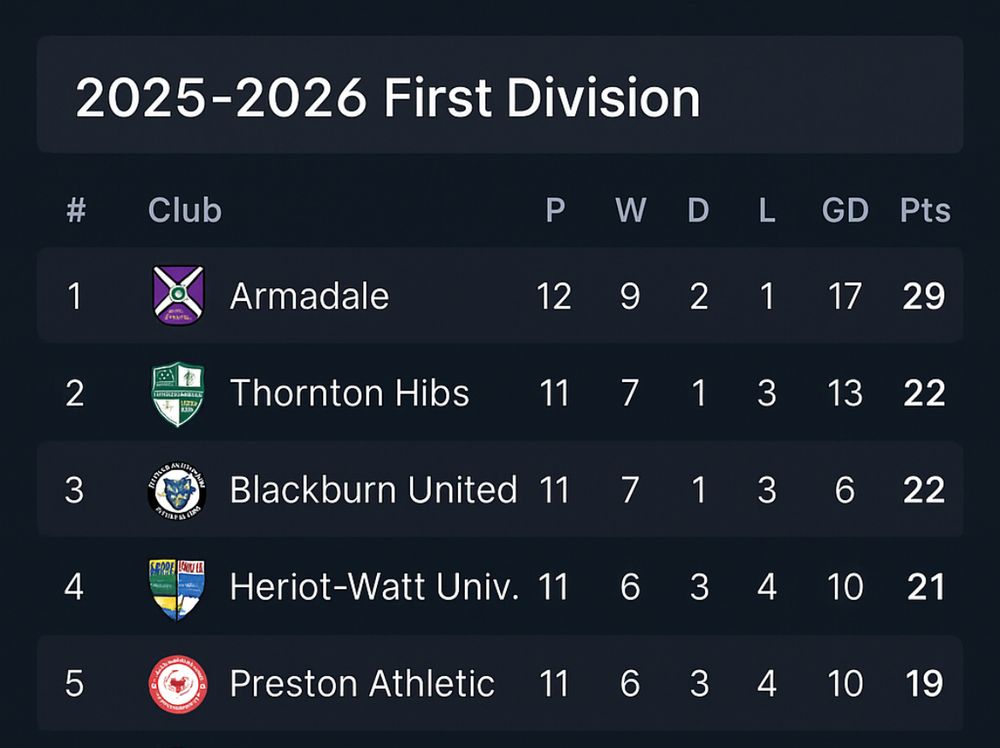The height and width of the screenshot is (748, 1000).
Task: Open Heriot-Watt Univ. team page
Action: (x=374, y=587)
